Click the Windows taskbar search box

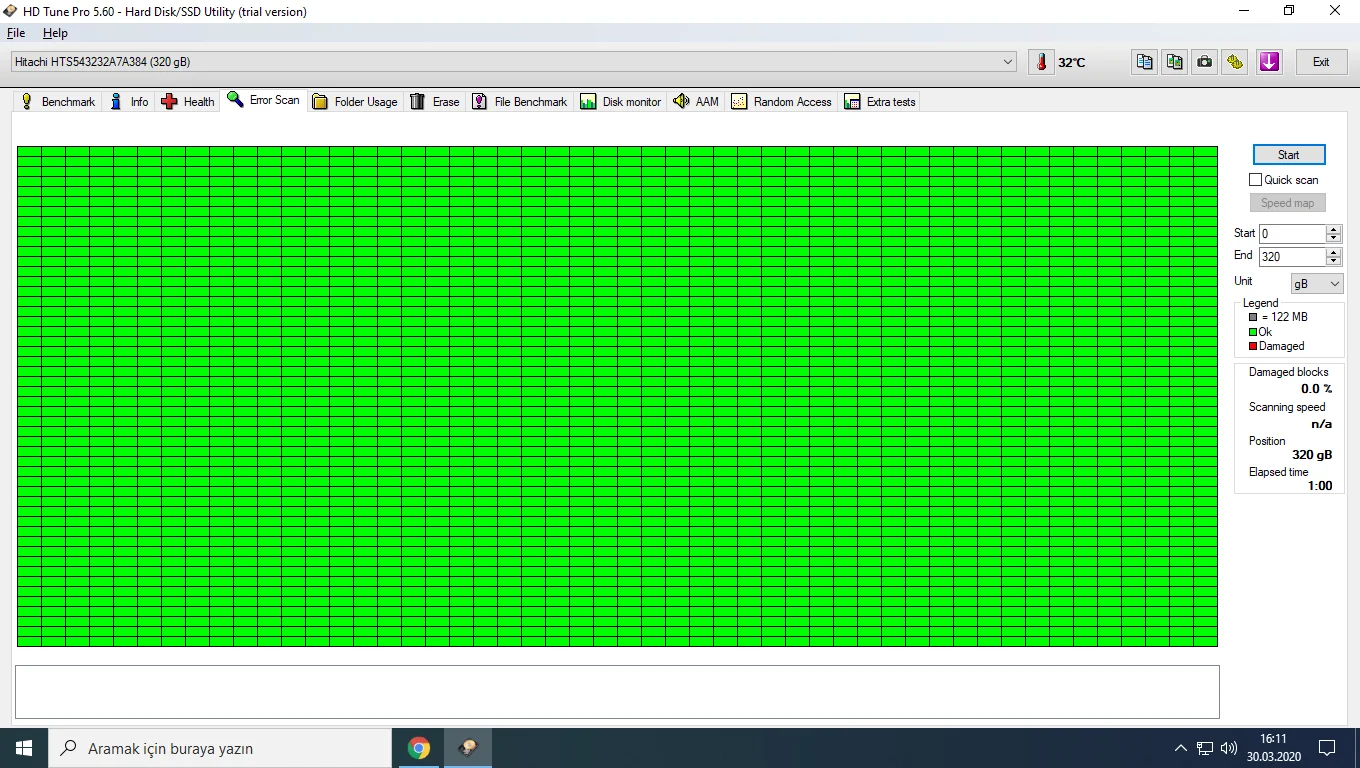(x=220, y=748)
